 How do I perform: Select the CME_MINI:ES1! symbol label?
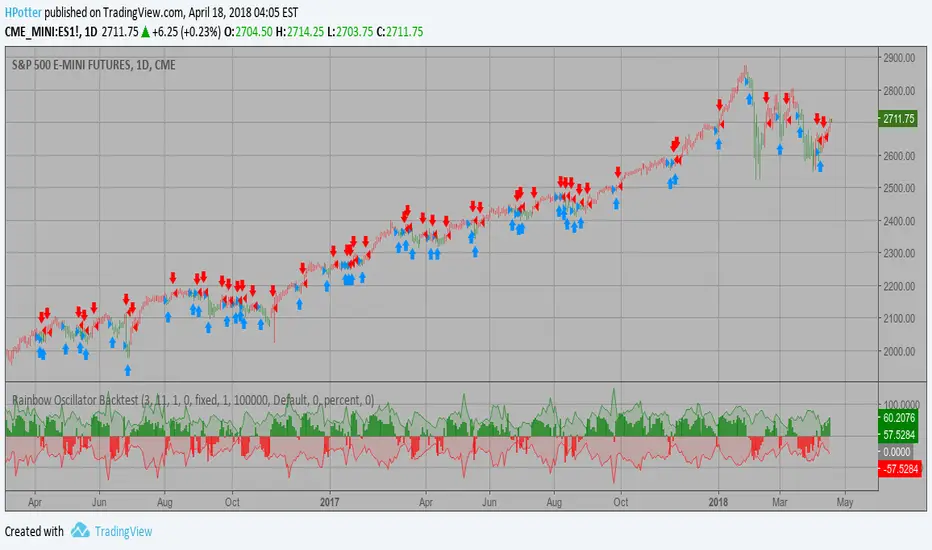[42, 32]
